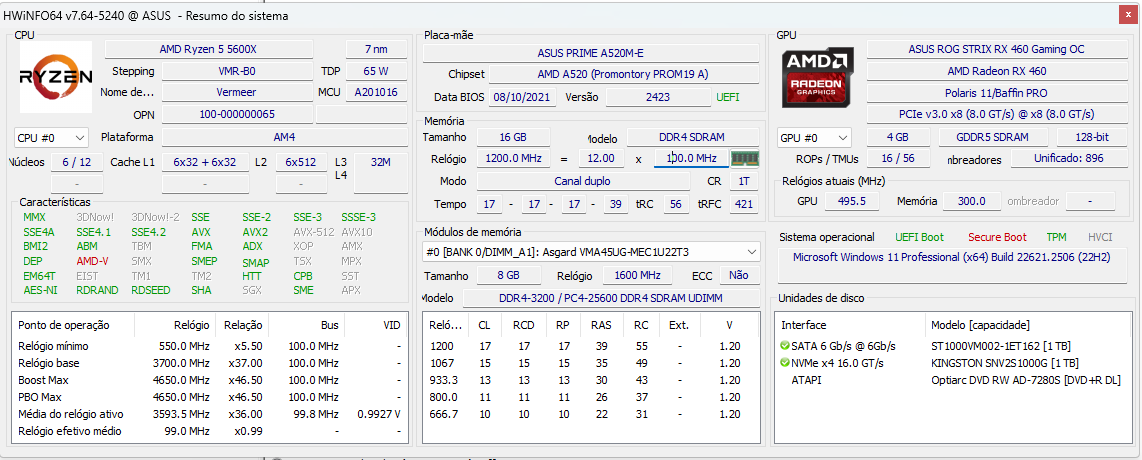Click the tRFC 421 value
This screenshot has height=460, width=1142.
click(744, 204)
